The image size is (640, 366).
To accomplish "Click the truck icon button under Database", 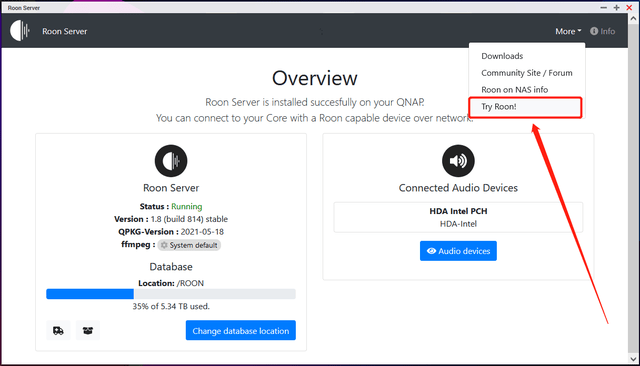I will click(58, 330).
